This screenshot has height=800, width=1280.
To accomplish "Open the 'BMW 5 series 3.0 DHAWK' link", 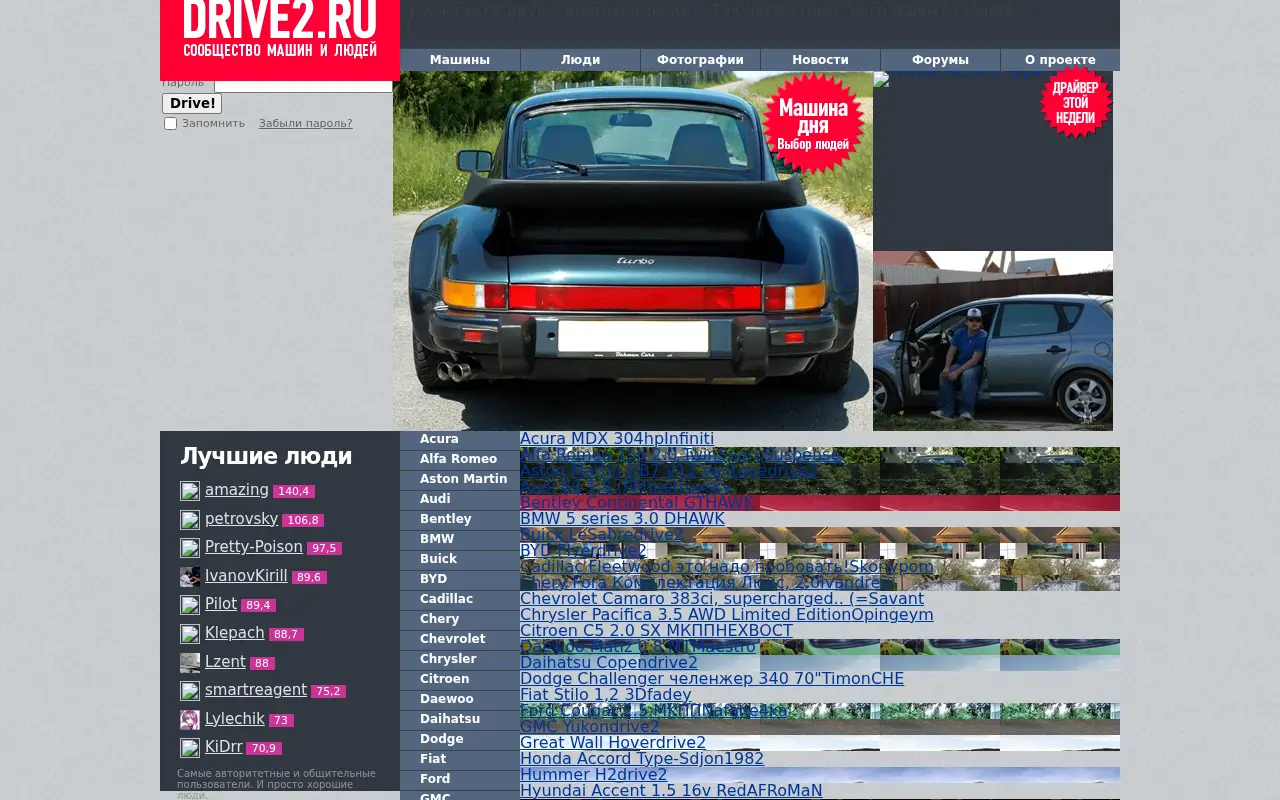I will click(x=622, y=519).
